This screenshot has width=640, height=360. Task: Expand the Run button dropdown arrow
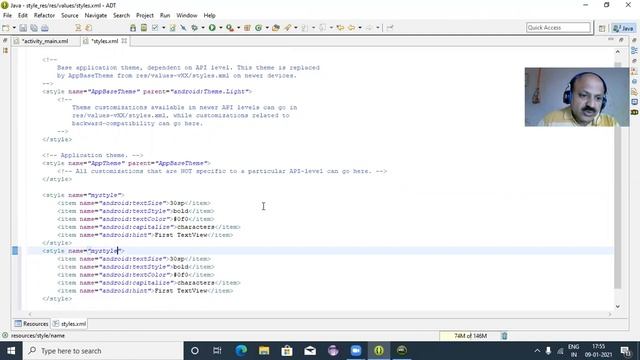tap(220, 28)
